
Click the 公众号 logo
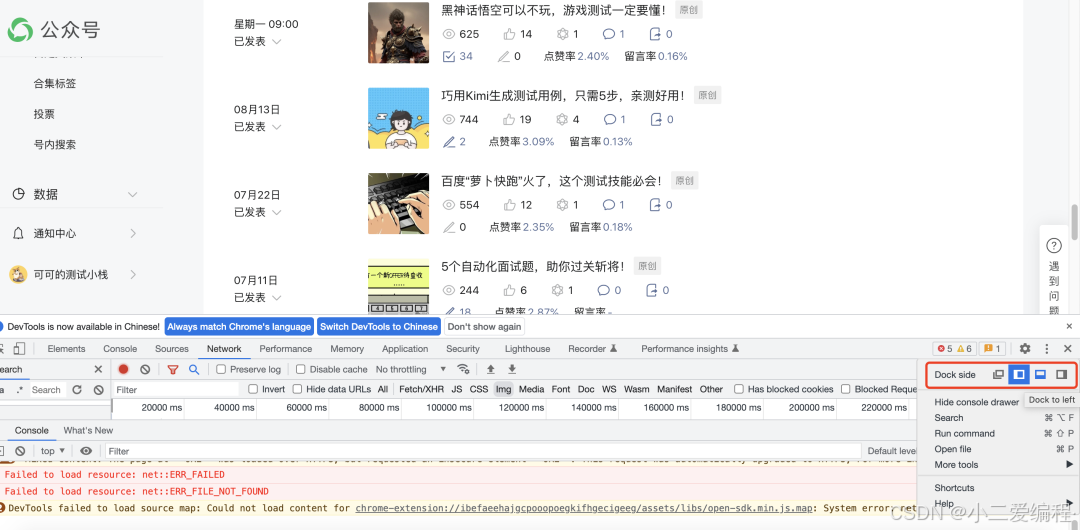coord(54,30)
